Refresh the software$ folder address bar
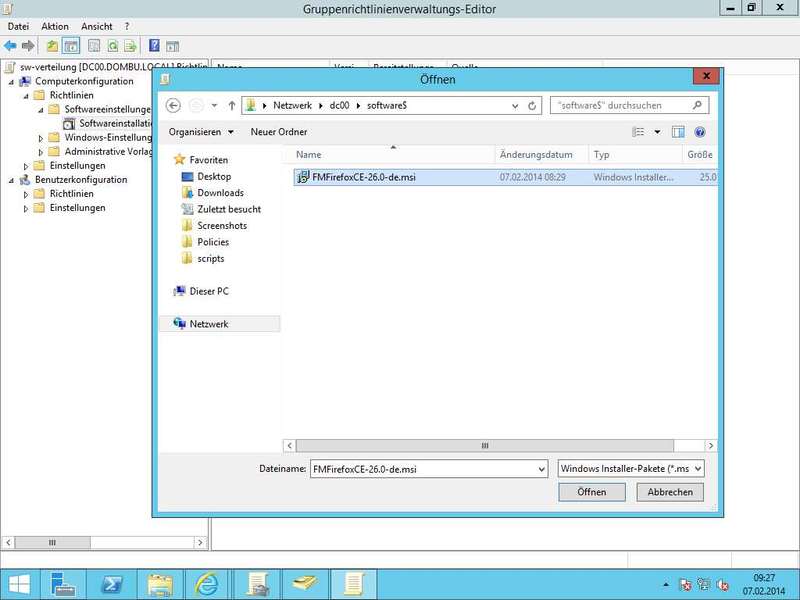This screenshot has height=600, width=800. 533,105
